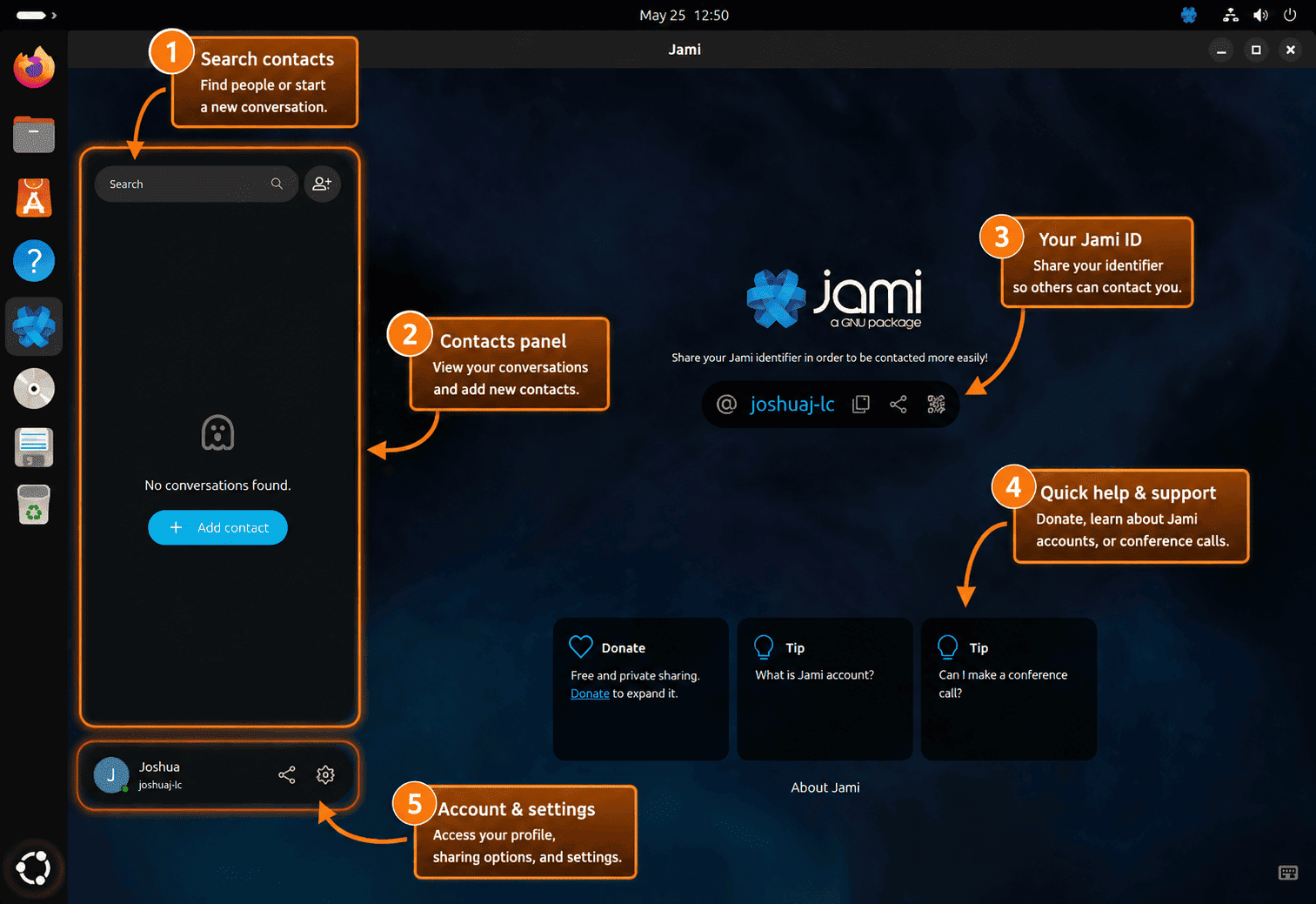Screen dimensions: 1316x904
Task: Open Files manager in the dock
Action: click(x=34, y=134)
